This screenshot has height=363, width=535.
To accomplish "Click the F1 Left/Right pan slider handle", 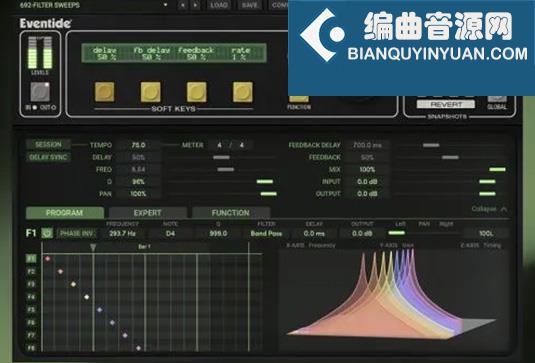I will [396, 233].
